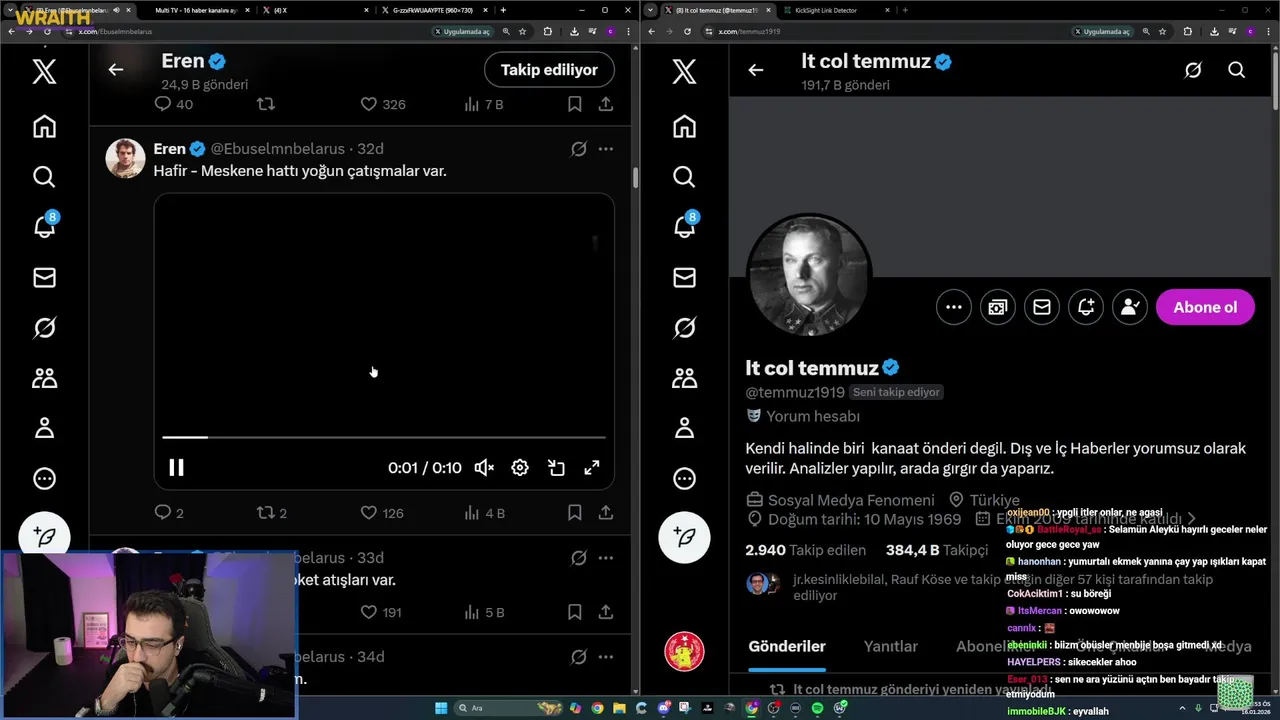Click X logo in right window sidebar
Screen dimensions: 1280x720
(x=684, y=72)
